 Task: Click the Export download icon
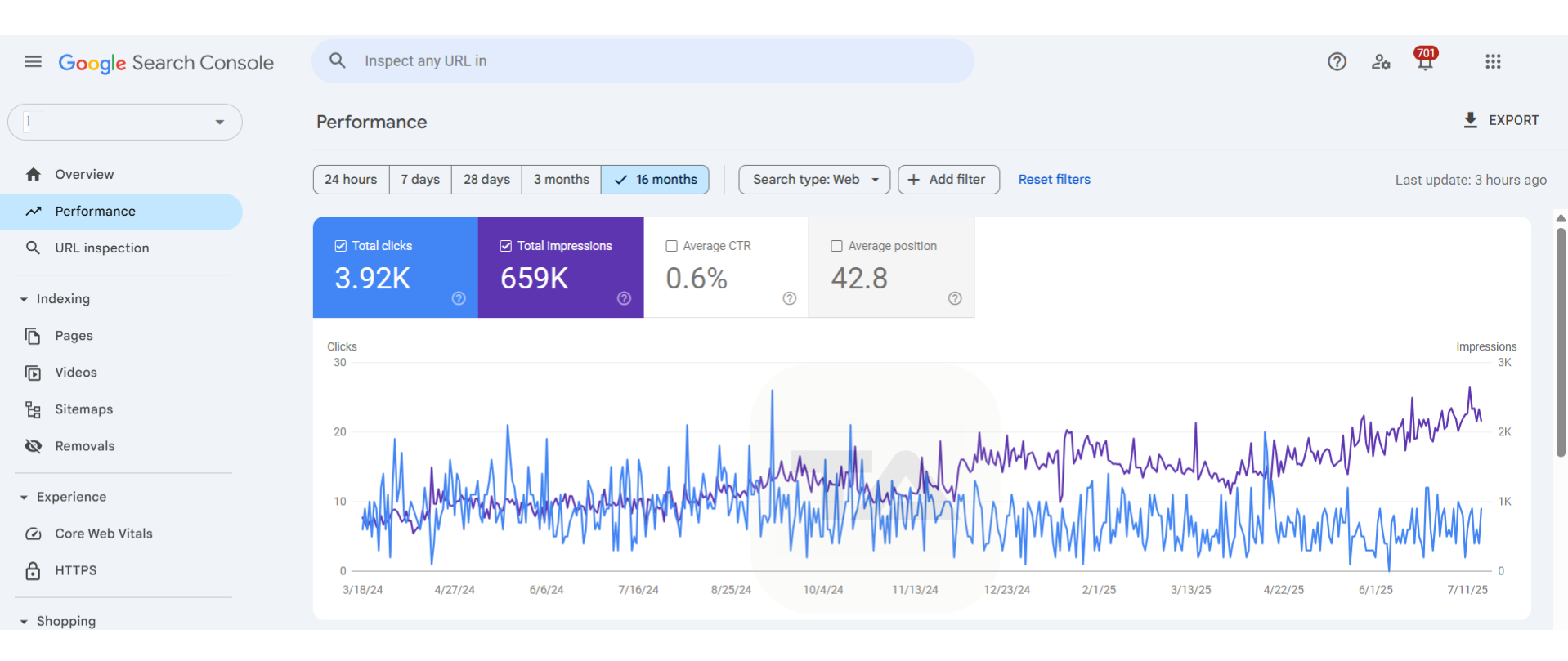pyautogui.click(x=1470, y=120)
